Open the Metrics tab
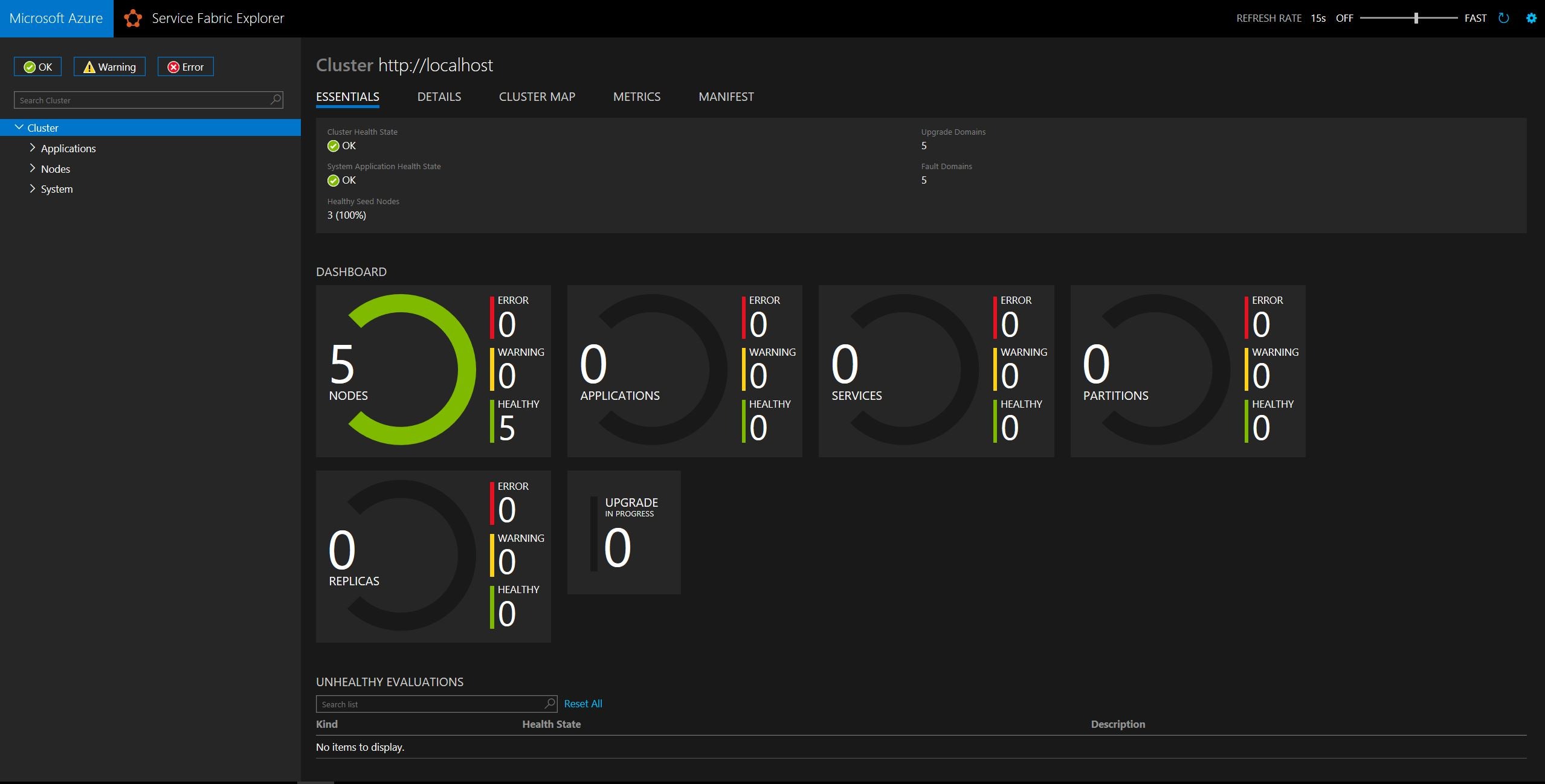Viewport: 1545px width, 784px height. 636,97
